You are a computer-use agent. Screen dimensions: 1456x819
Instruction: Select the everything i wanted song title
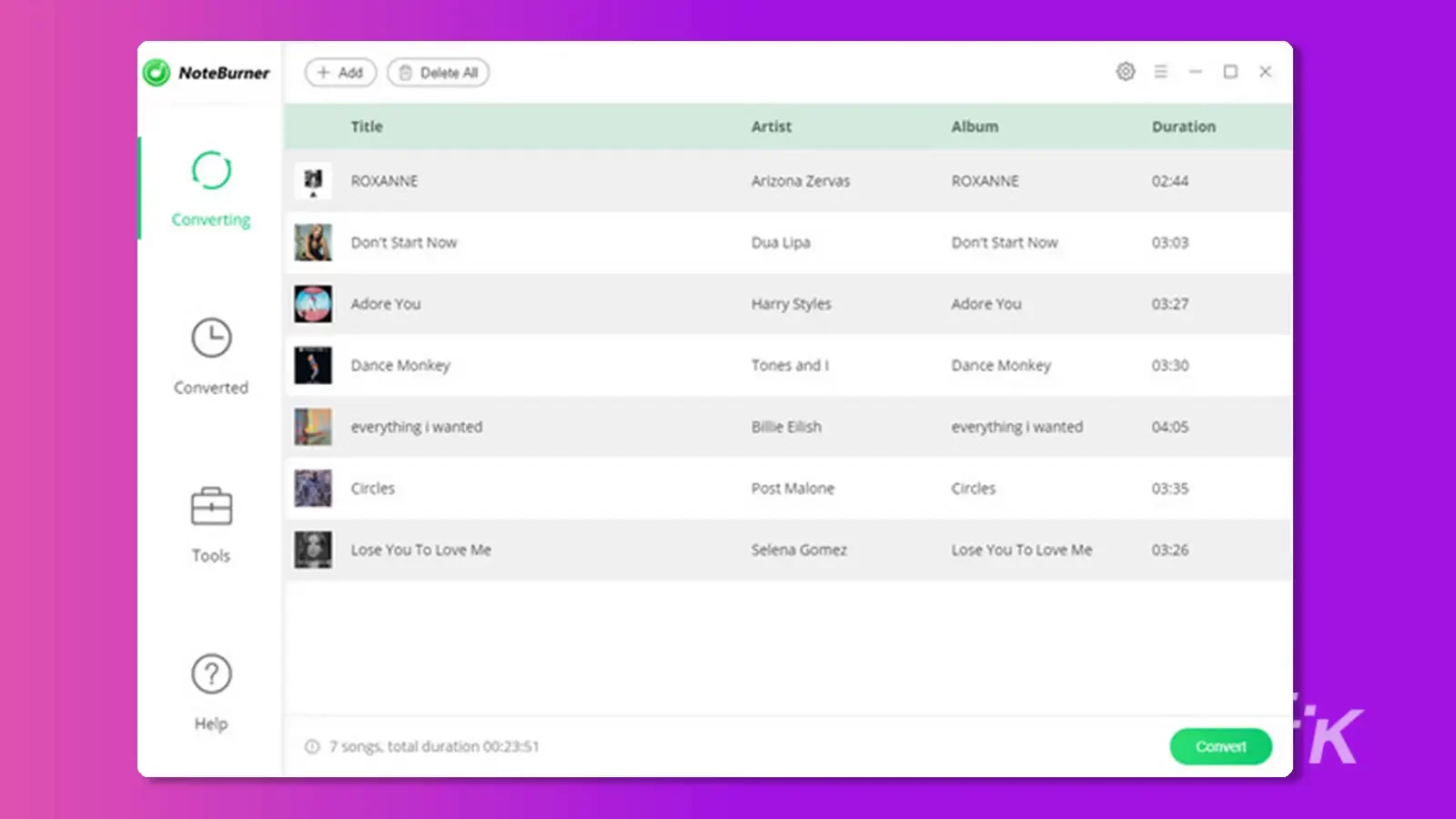pos(417,427)
